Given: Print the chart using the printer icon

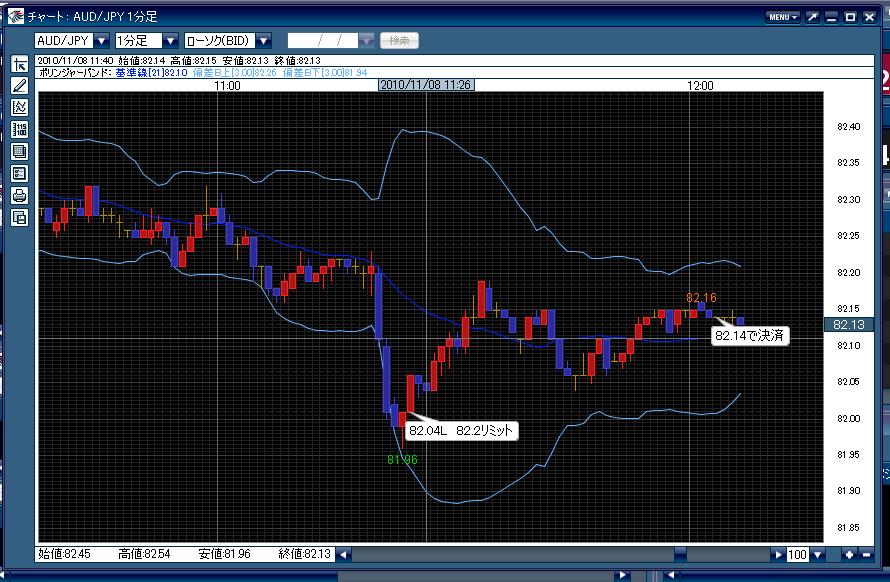Looking at the screenshot, I should (x=19, y=195).
